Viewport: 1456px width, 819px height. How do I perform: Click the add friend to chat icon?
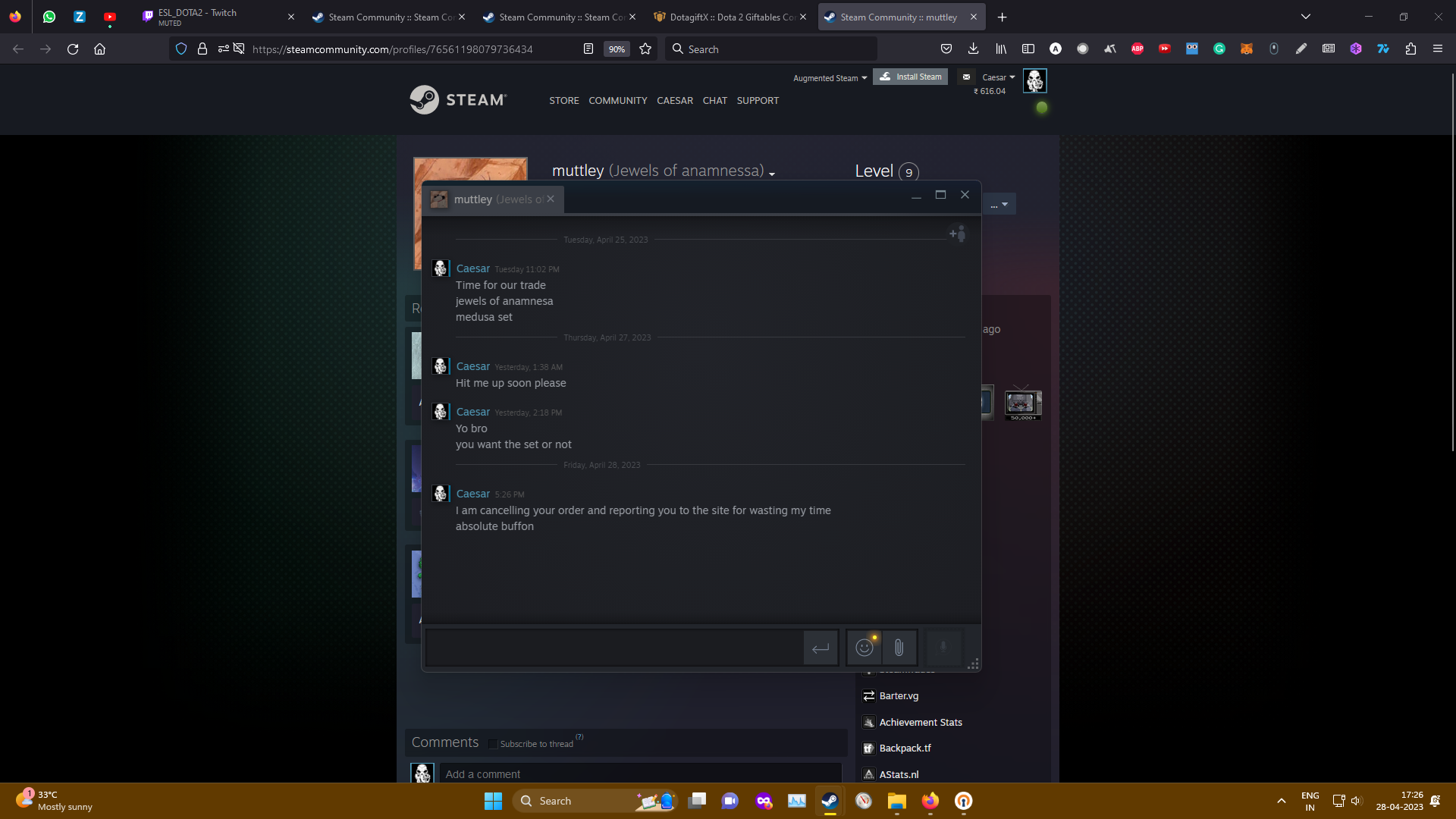click(x=958, y=234)
